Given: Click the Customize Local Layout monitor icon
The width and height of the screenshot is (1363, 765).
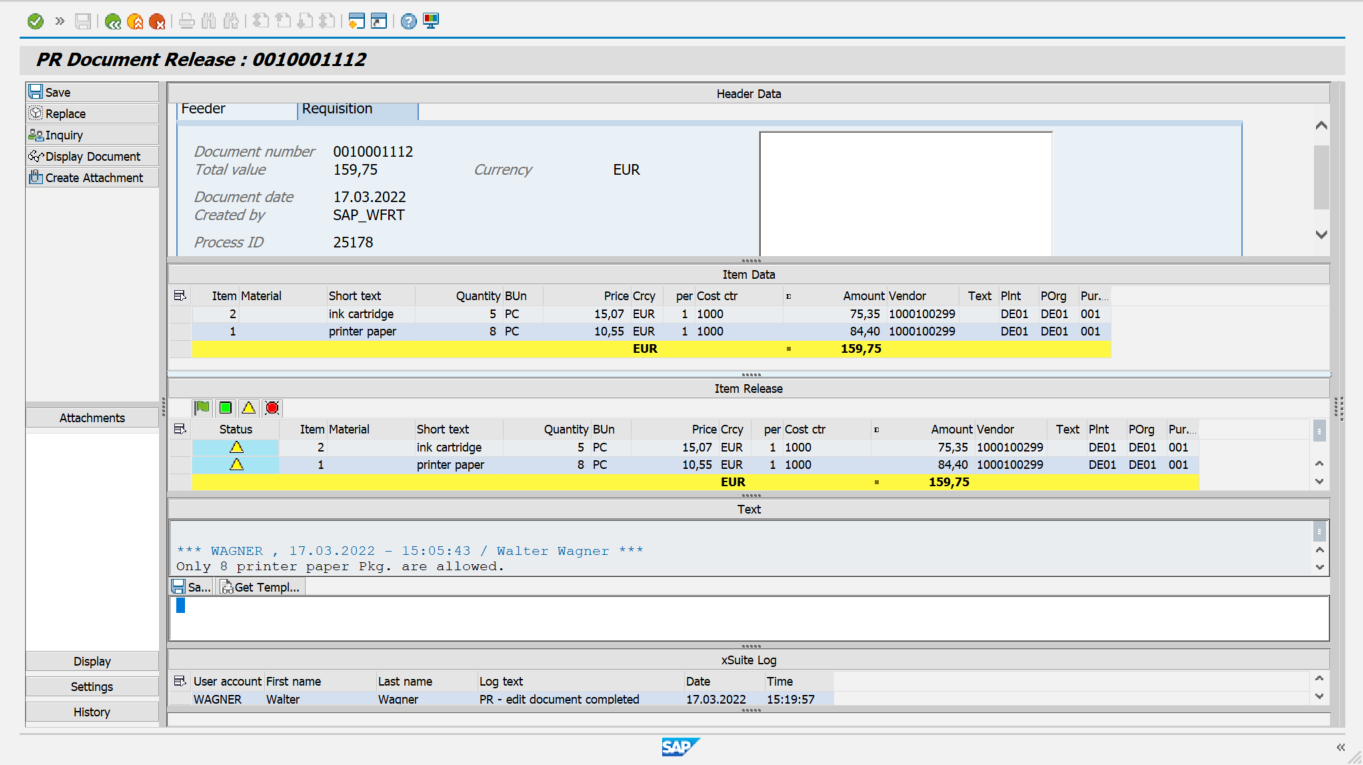Looking at the screenshot, I should [431, 21].
